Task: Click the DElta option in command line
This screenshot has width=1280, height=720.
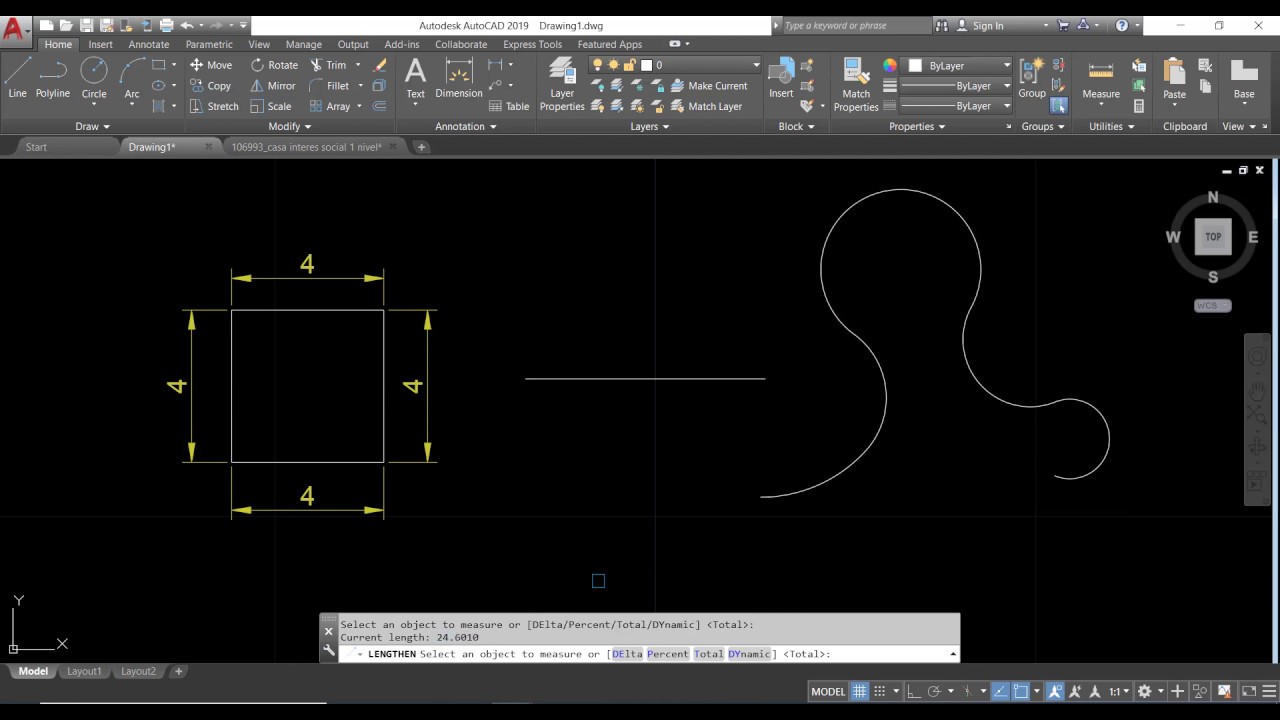Action: coord(626,654)
